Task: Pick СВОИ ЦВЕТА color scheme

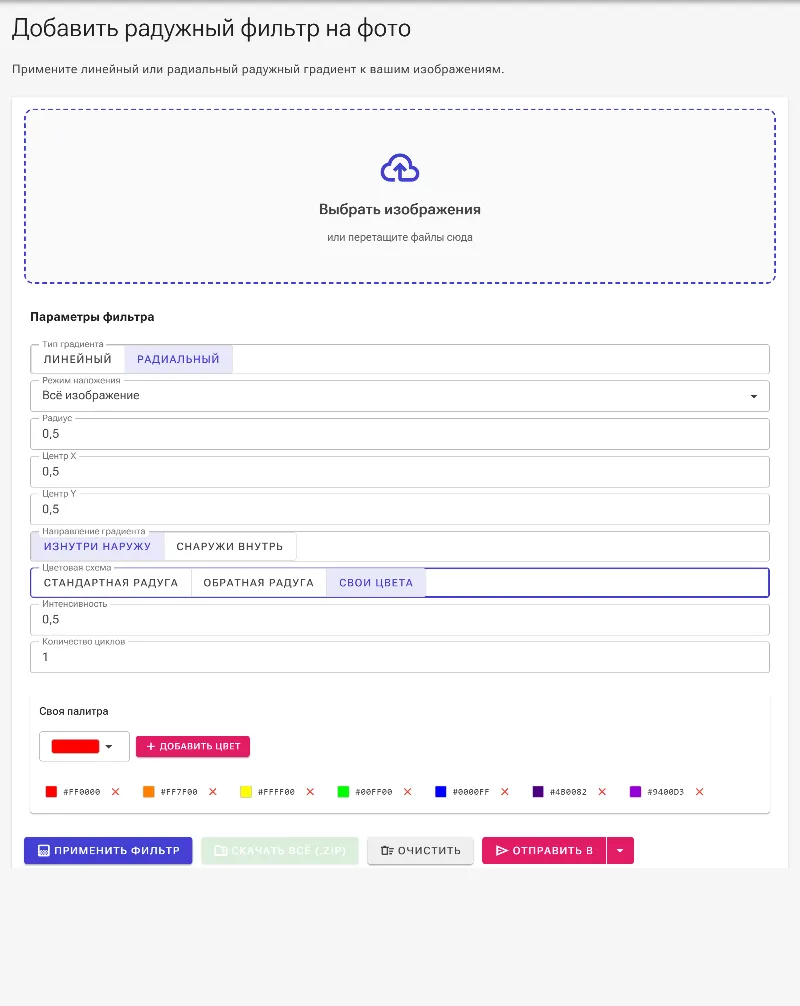Action: pyautogui.click(x=376, y=583)
